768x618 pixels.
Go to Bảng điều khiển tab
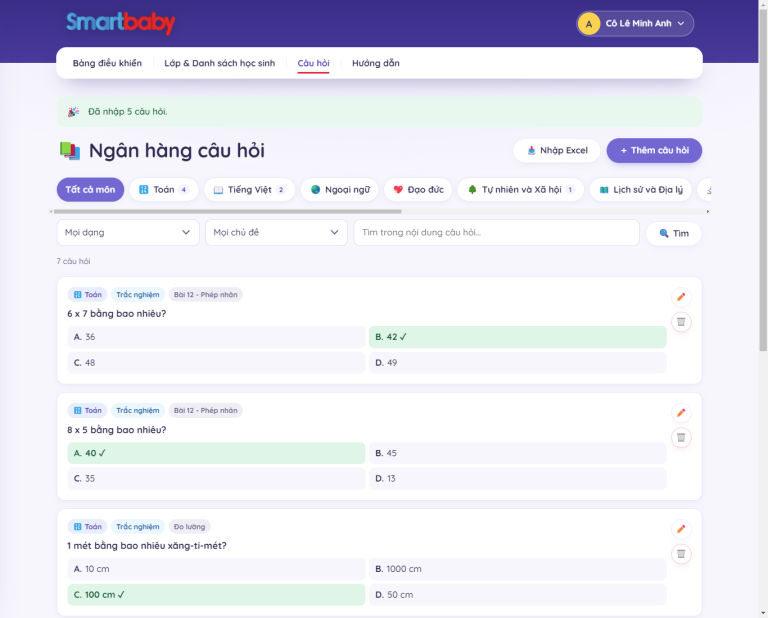point(107,63)
